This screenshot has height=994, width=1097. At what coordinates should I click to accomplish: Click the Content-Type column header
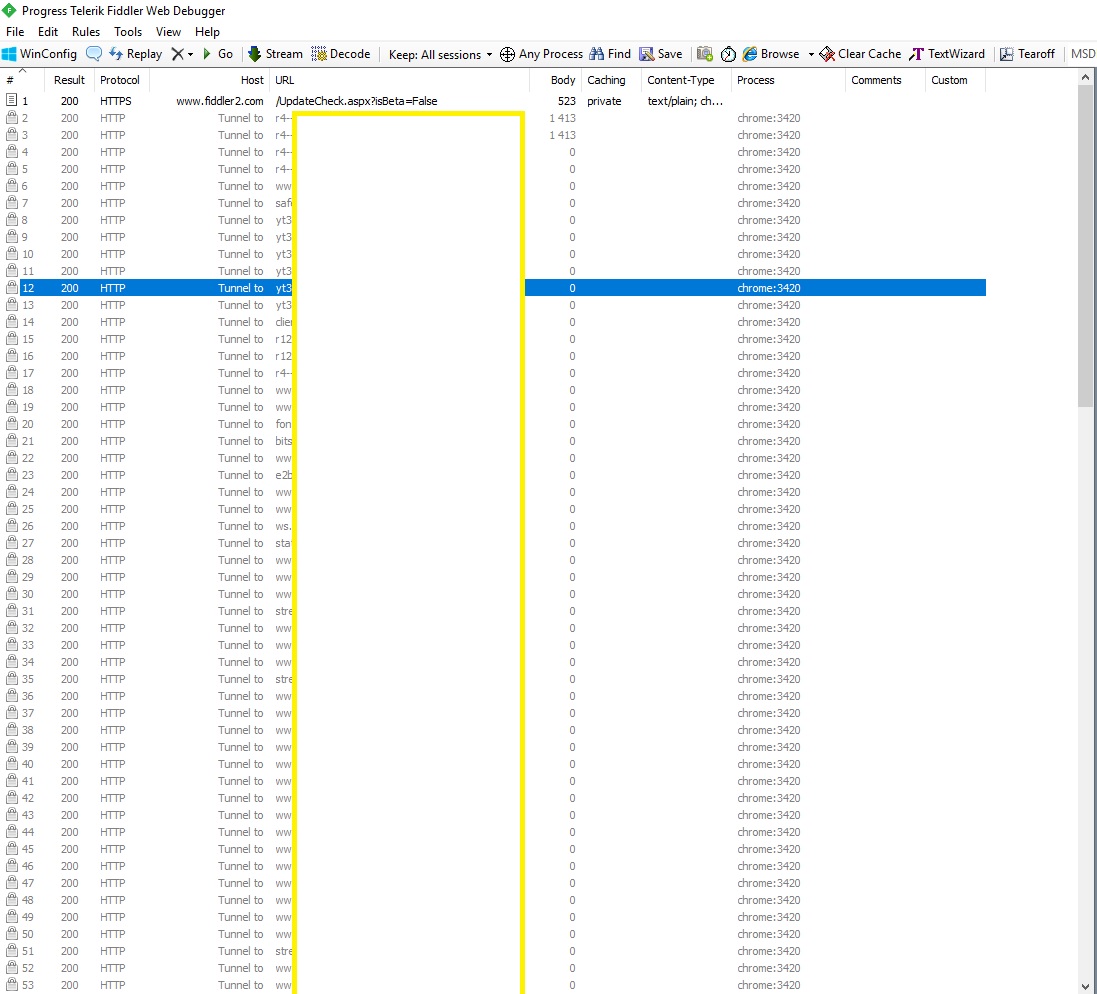686,80
